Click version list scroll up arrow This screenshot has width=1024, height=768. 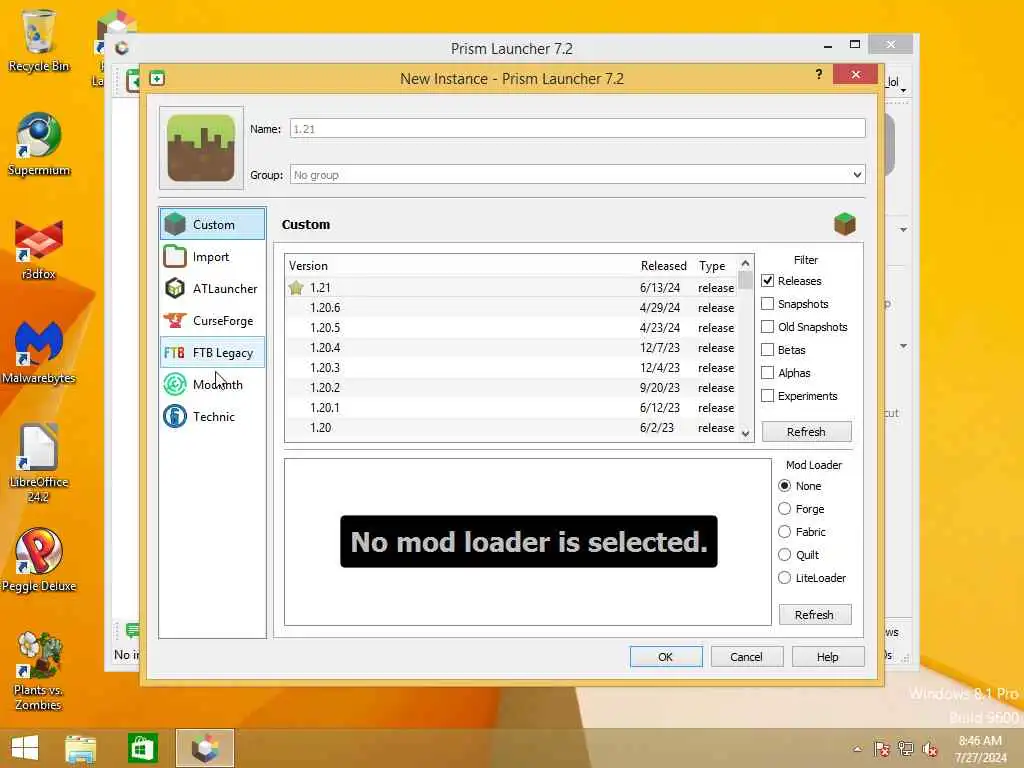[745, 263]
